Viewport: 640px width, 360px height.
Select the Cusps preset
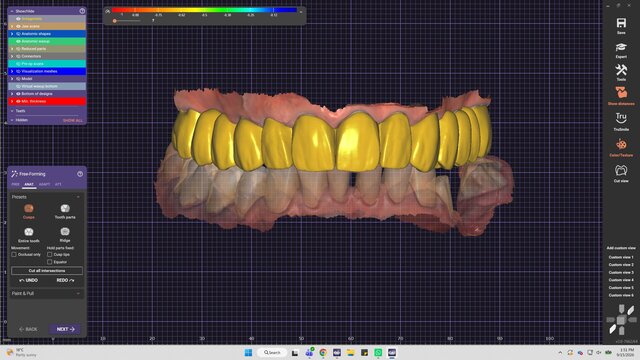tap(29, 211)
